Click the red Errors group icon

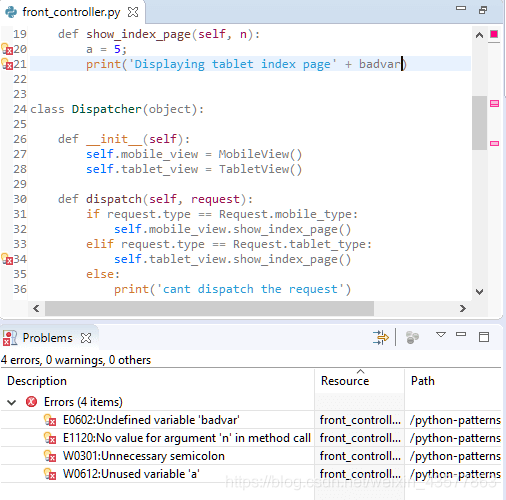point(32,402)
